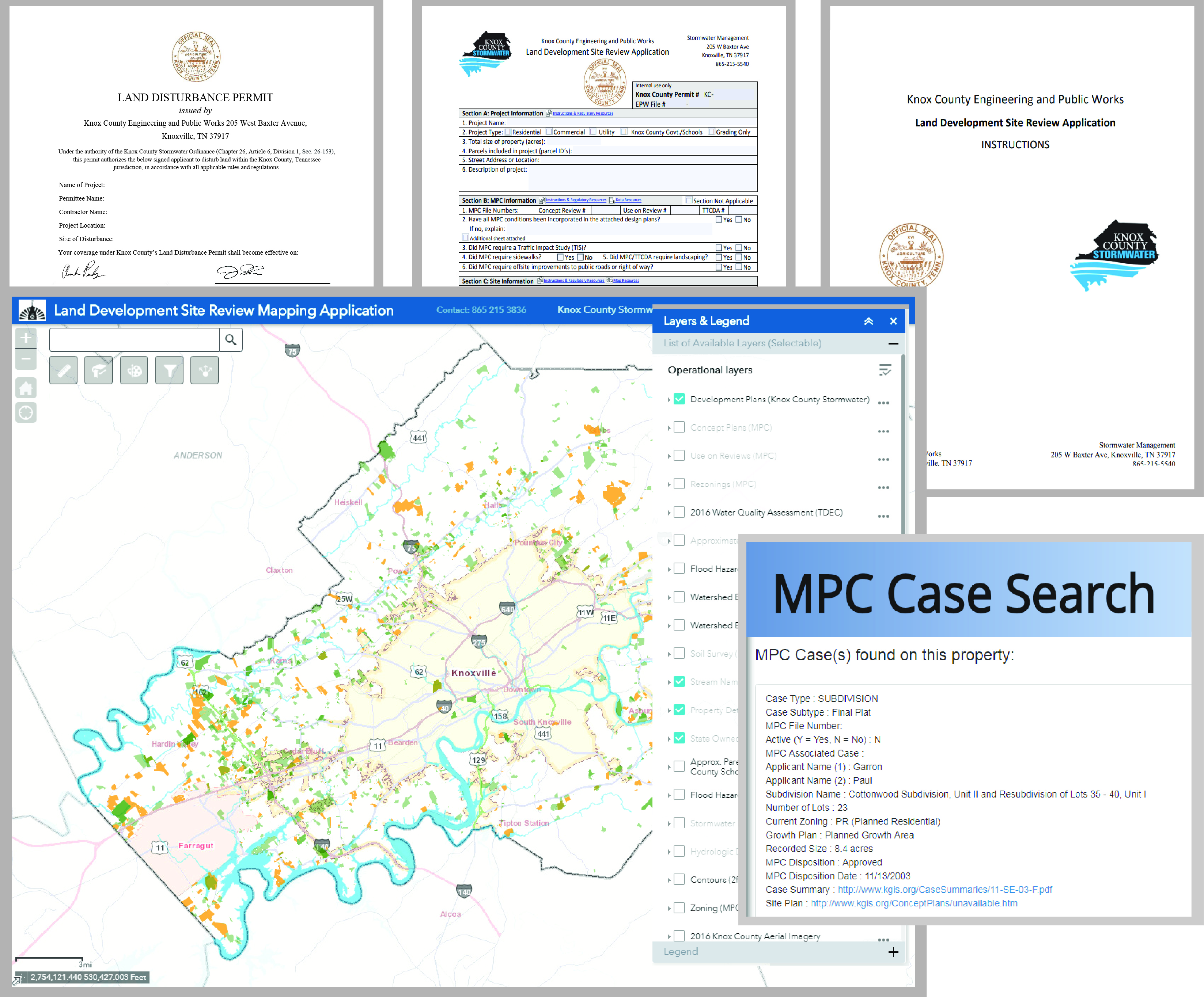This screenshot has width=1204, height=997.
Task: Click the Legend section header
Action: pyautogui.click(x=779, y=952)
